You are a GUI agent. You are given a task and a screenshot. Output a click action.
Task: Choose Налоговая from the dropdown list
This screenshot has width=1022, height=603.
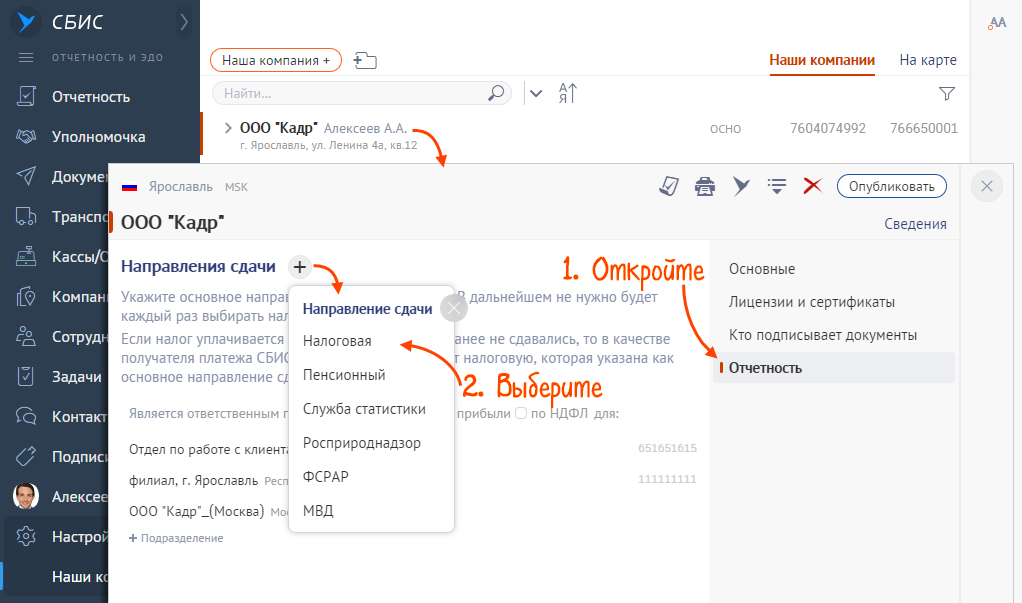pos(337,341)
